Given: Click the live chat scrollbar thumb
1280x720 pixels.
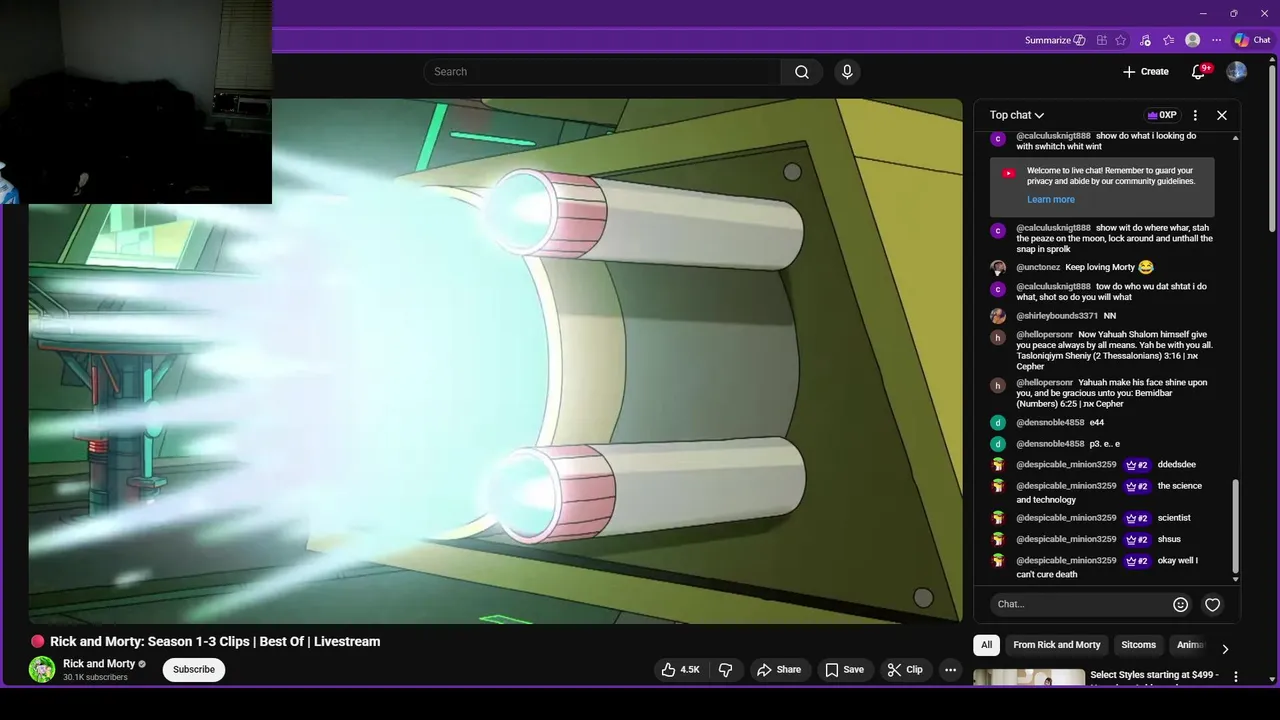Looking at the screenshot, I should point(1235,525).
